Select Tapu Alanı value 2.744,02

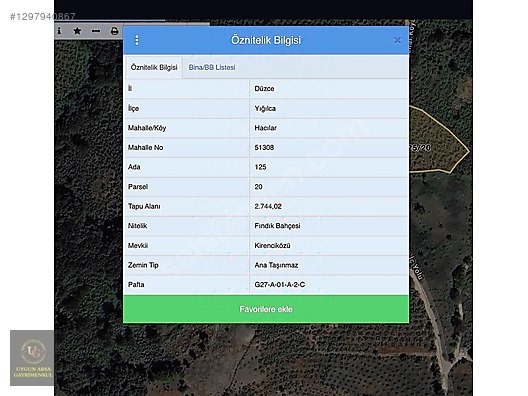pos(268,206)
